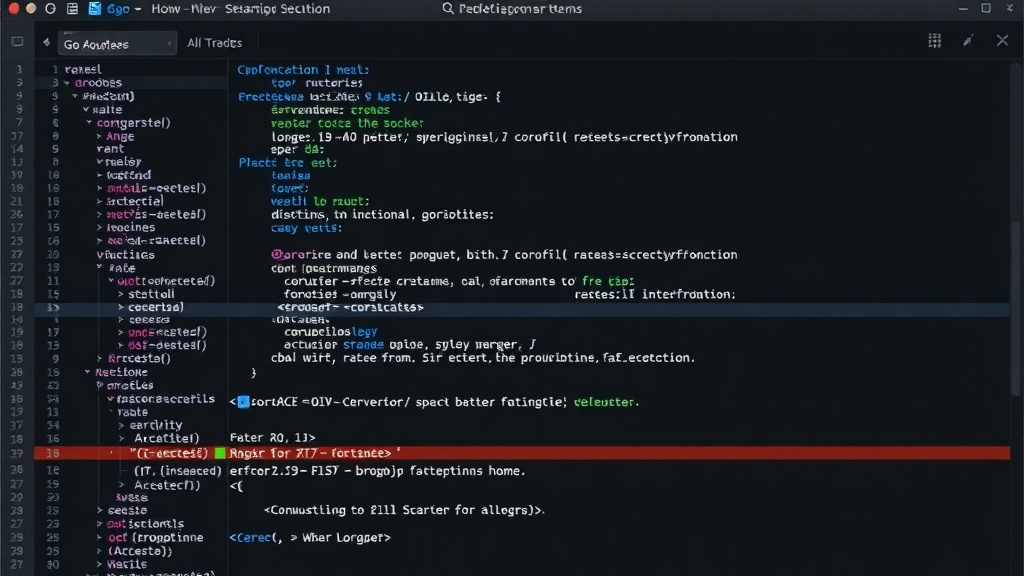Click the pin icon in toolbar

coord(968,41)
